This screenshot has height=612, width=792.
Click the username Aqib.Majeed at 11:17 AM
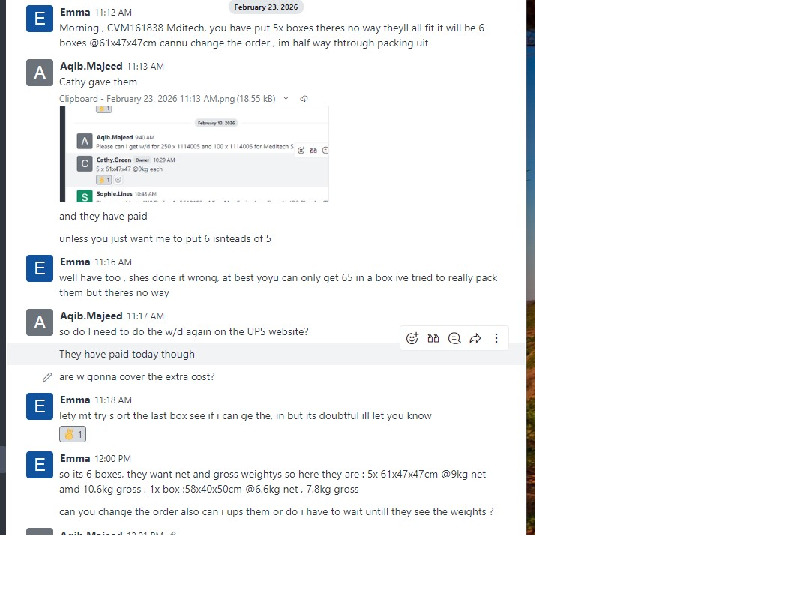click(91, 316)
